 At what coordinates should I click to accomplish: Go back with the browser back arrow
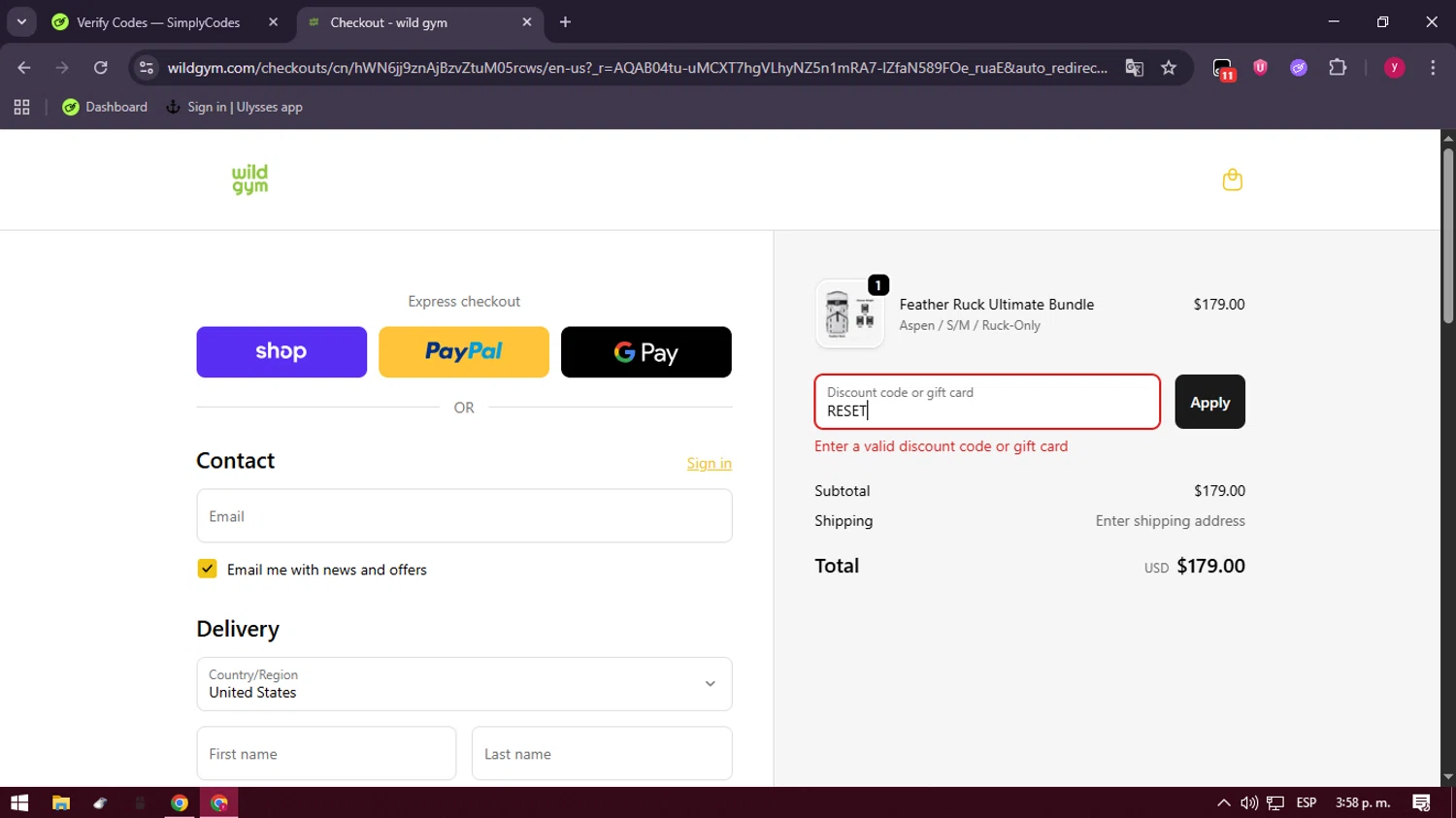point(24,68)
